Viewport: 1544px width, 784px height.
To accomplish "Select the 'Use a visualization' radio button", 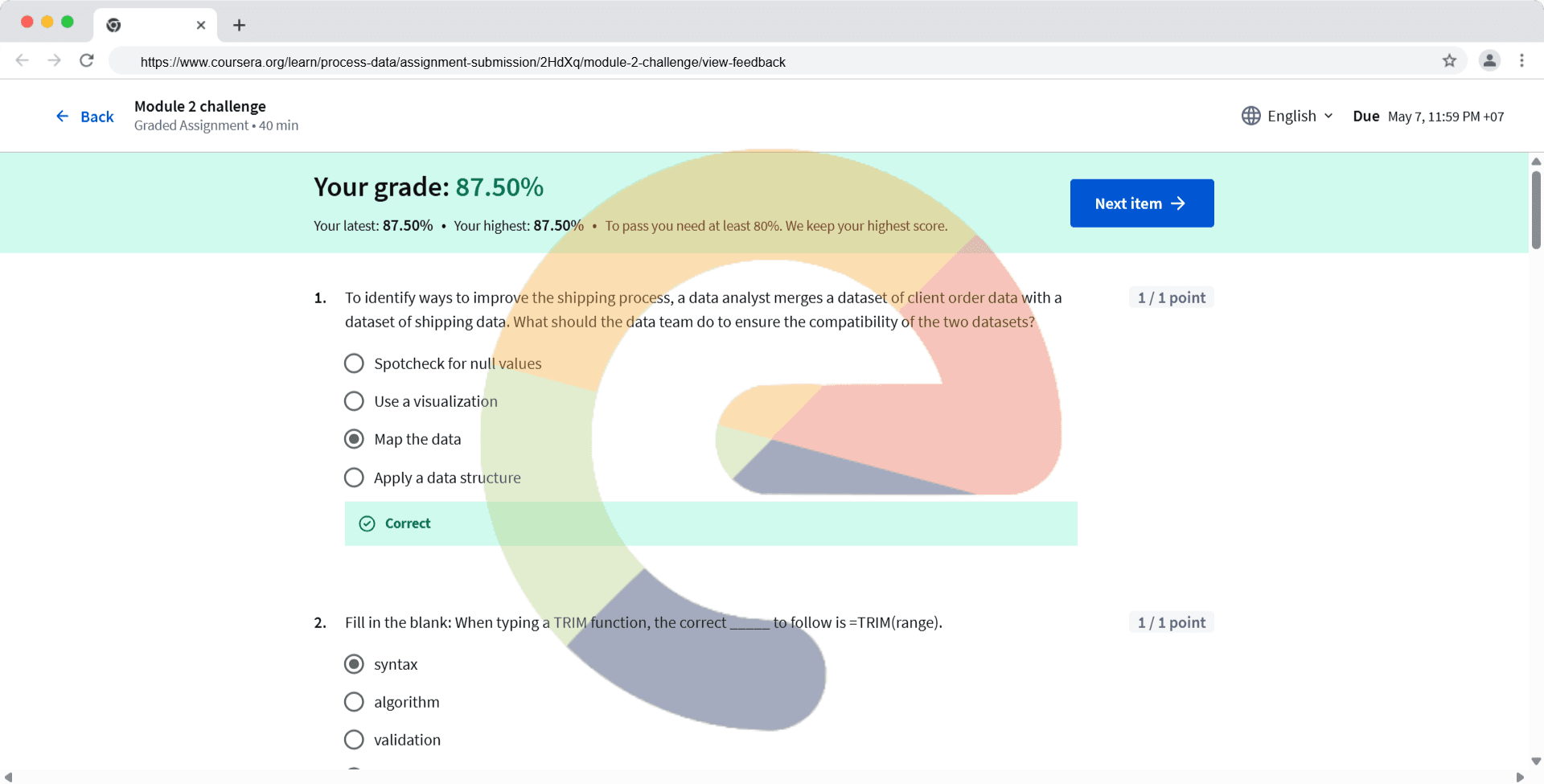I will 354,401.
